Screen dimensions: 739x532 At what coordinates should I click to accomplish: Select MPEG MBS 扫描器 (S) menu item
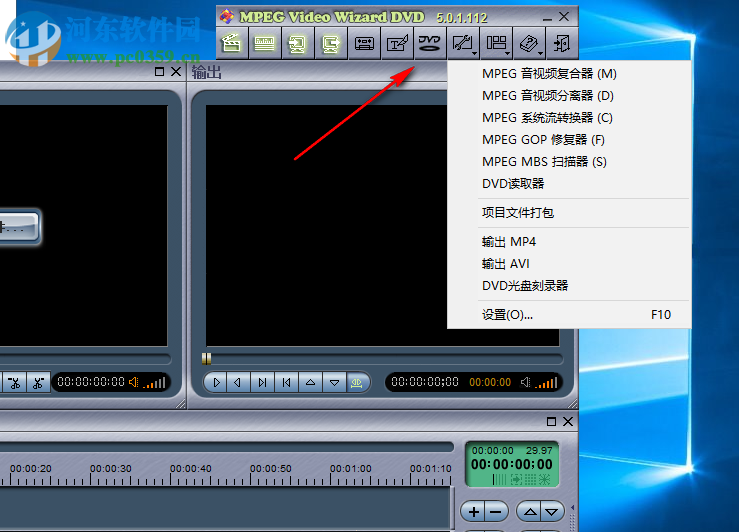(569, 162)
